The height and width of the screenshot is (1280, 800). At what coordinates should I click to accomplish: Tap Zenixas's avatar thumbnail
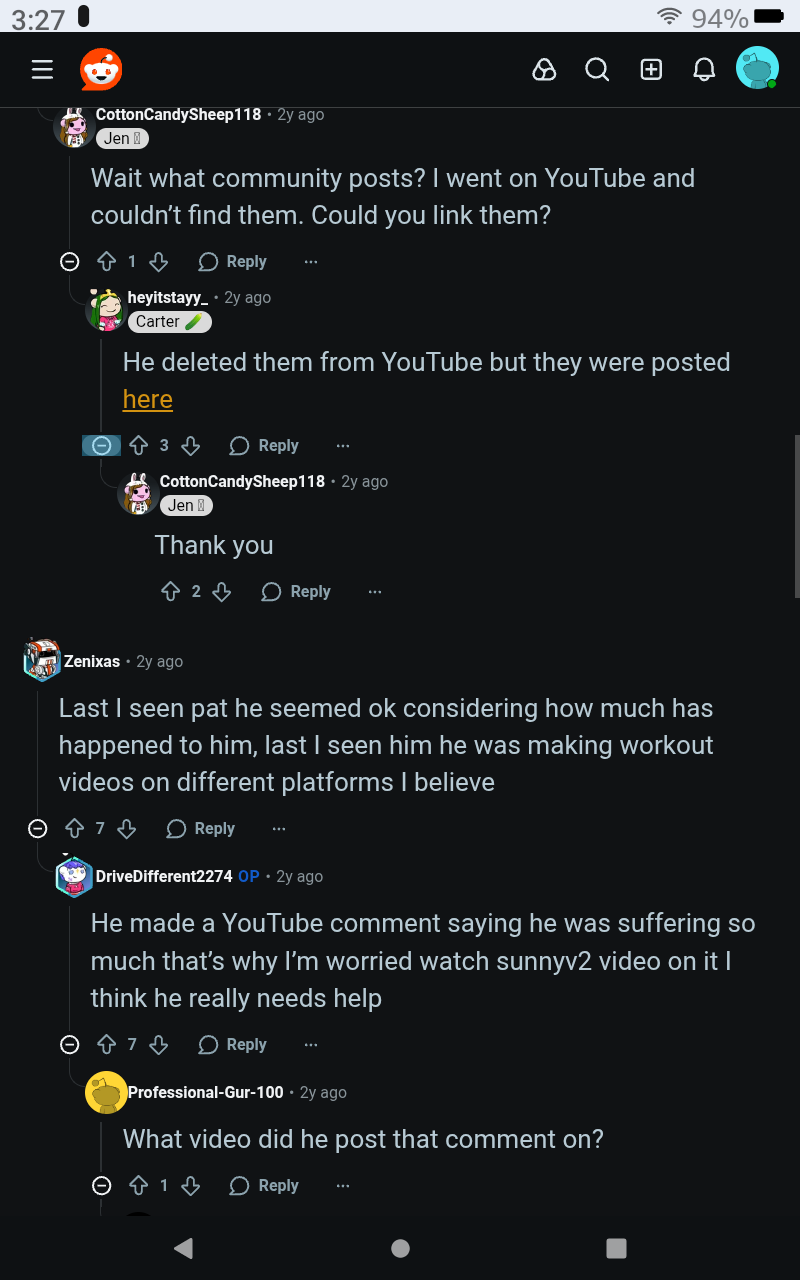click(42, 660)
